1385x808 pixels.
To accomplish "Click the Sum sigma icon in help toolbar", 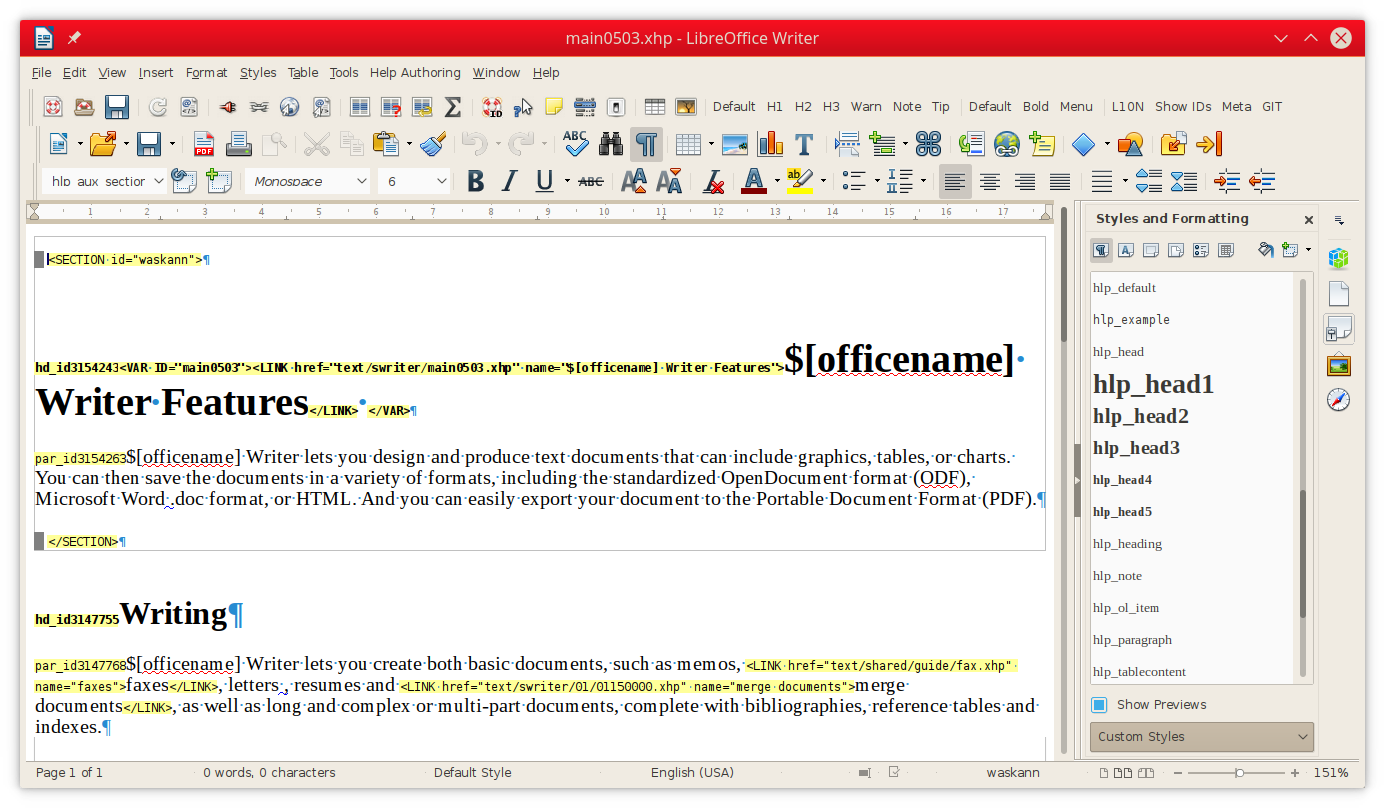I will (452, 107).
